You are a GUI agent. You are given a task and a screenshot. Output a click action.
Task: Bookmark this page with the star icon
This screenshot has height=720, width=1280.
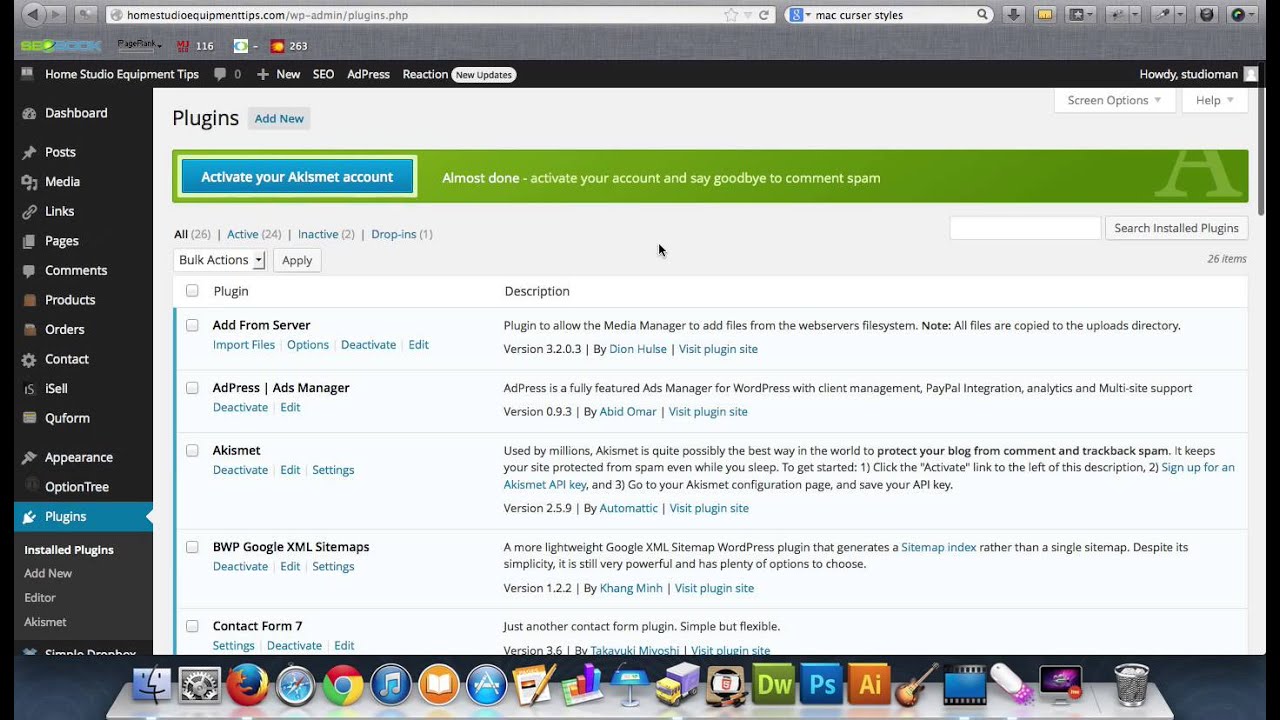(x=731, y=15)
